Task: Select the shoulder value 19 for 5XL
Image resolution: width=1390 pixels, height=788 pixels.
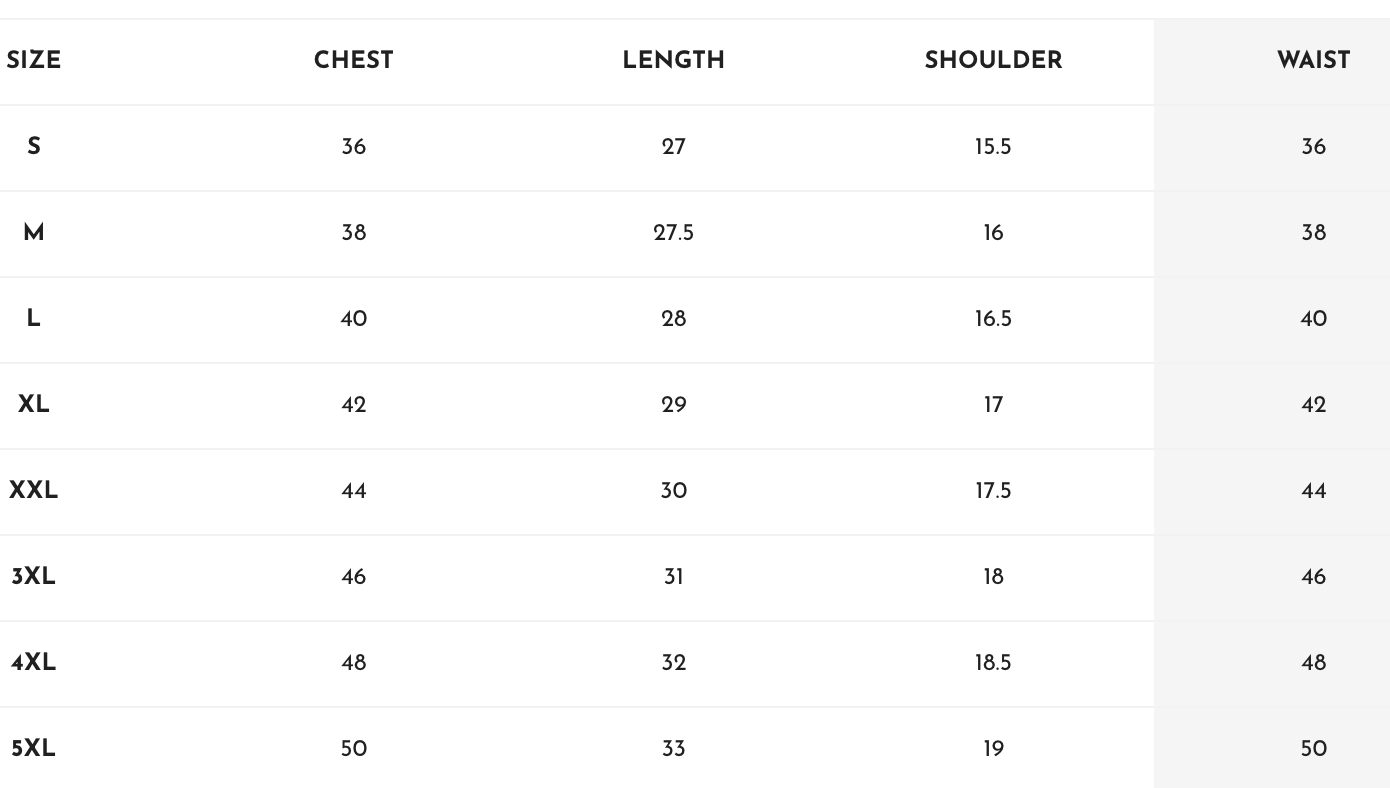Action: click(993, 748)
